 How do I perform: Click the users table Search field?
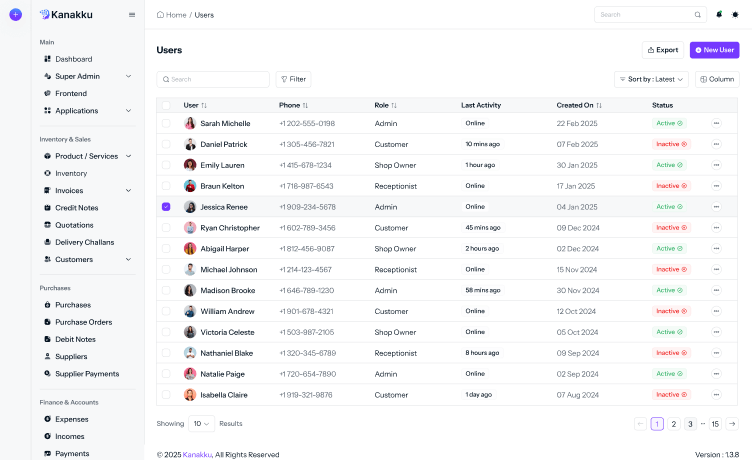[213, 79]
